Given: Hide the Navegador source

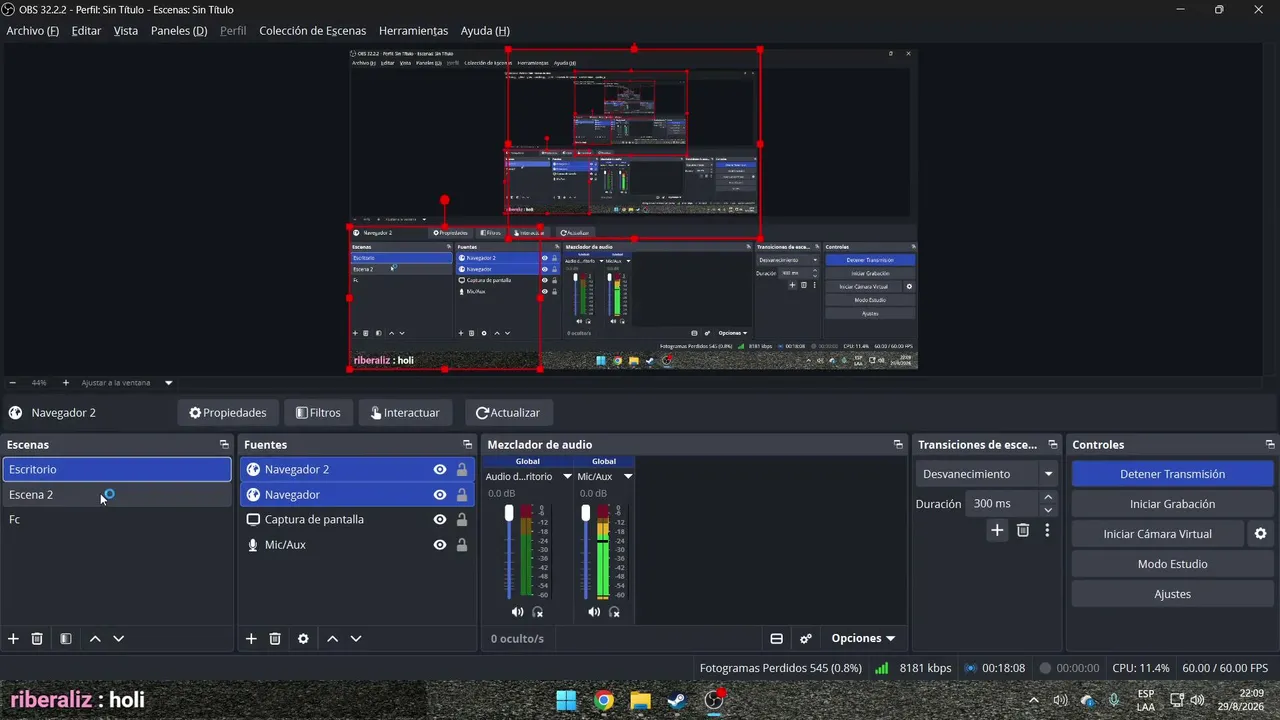Looking at the screenshot, I should [x=440, y=495].
